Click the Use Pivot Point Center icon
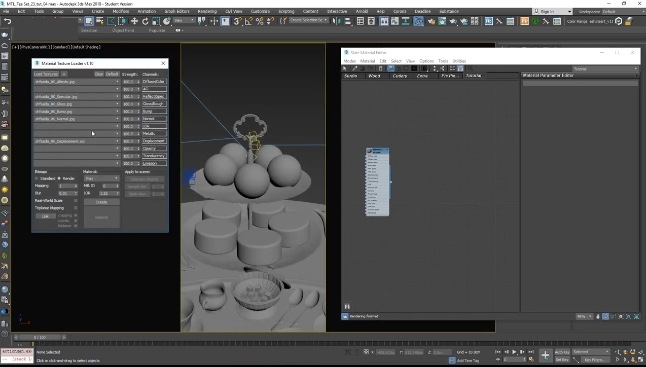 [202, 21]
